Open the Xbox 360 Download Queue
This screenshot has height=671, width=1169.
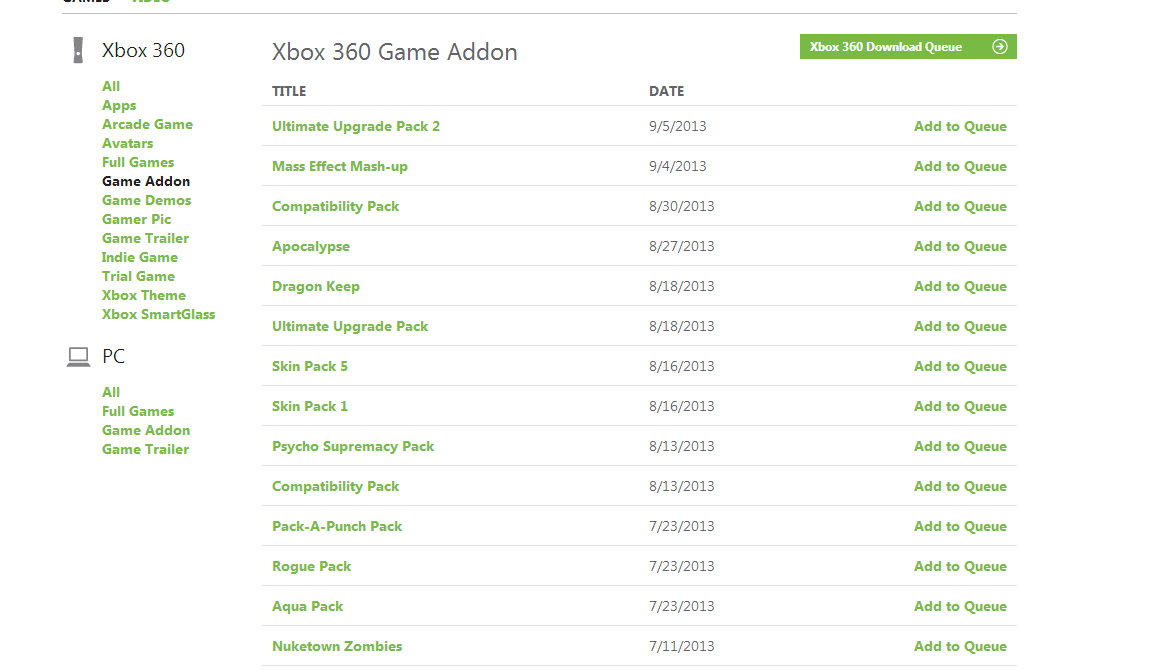(886, 47)
